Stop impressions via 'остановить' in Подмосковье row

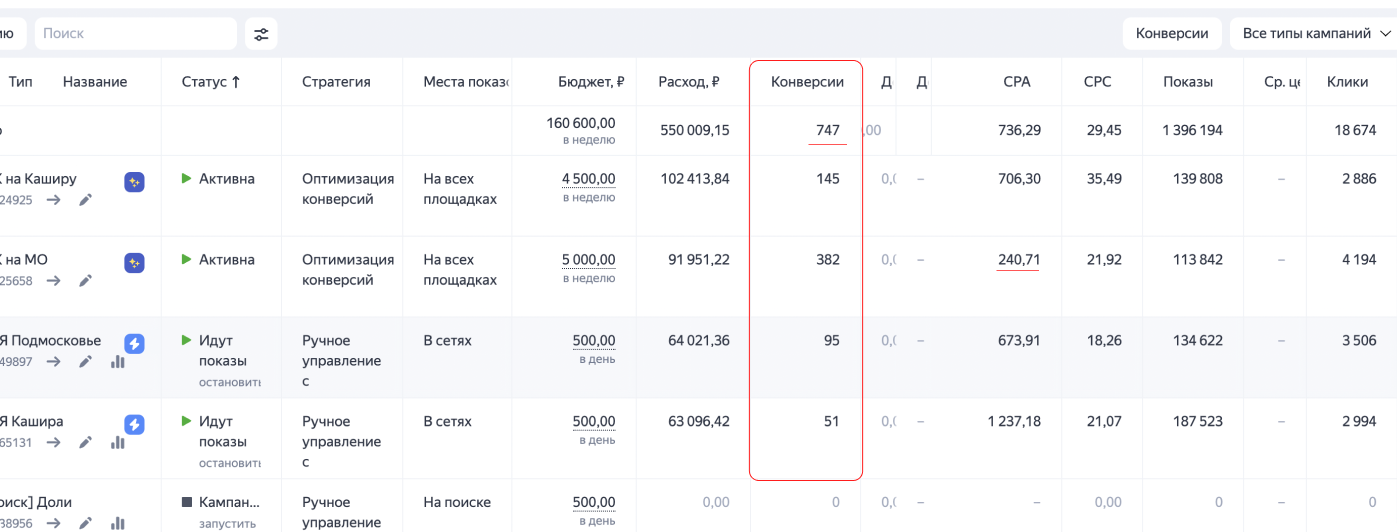229,382
